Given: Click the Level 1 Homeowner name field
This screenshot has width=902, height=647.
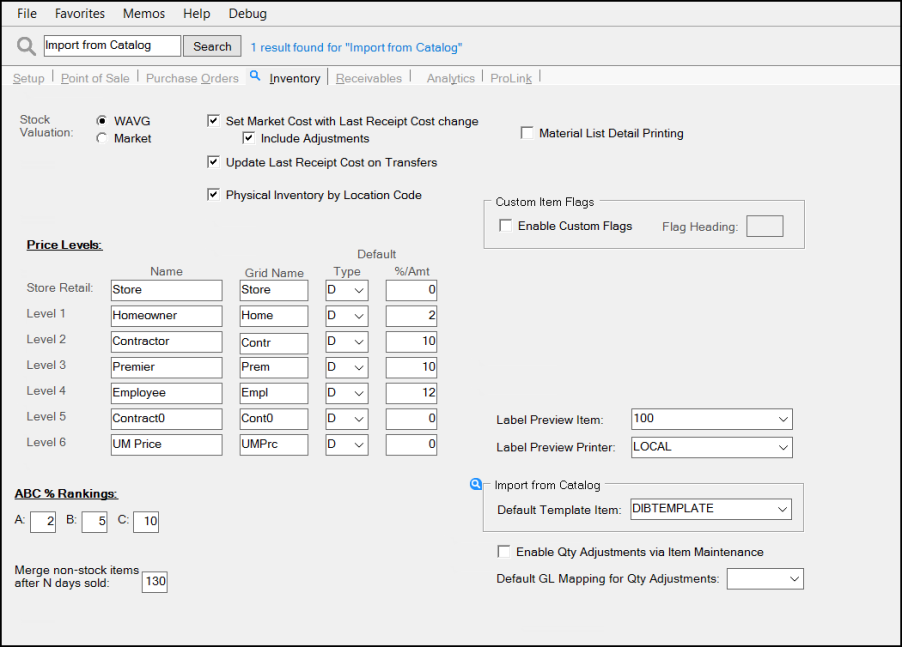Looking at the screenshot, I should coord(166,316).
